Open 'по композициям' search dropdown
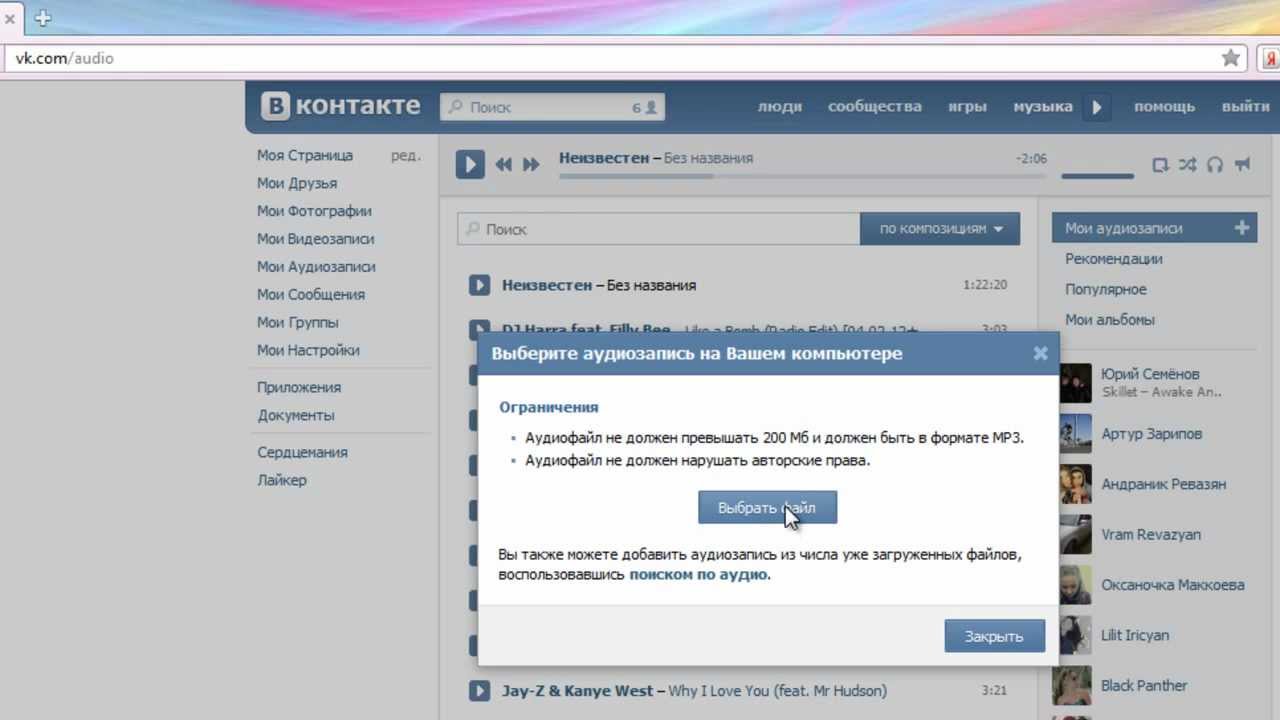 940,229
